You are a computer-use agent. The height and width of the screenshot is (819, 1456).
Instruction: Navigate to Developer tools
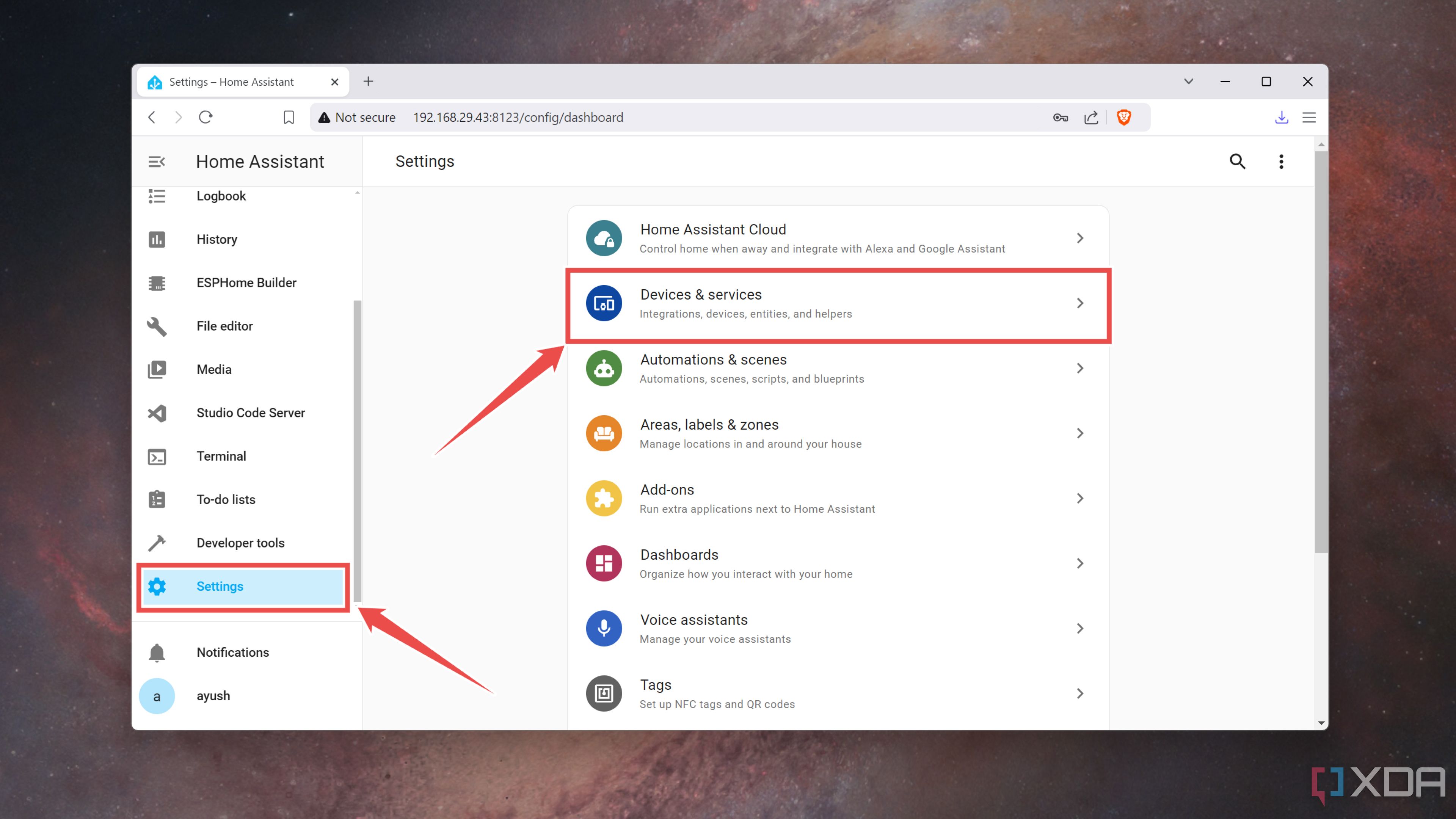click(x=240, y=542)
